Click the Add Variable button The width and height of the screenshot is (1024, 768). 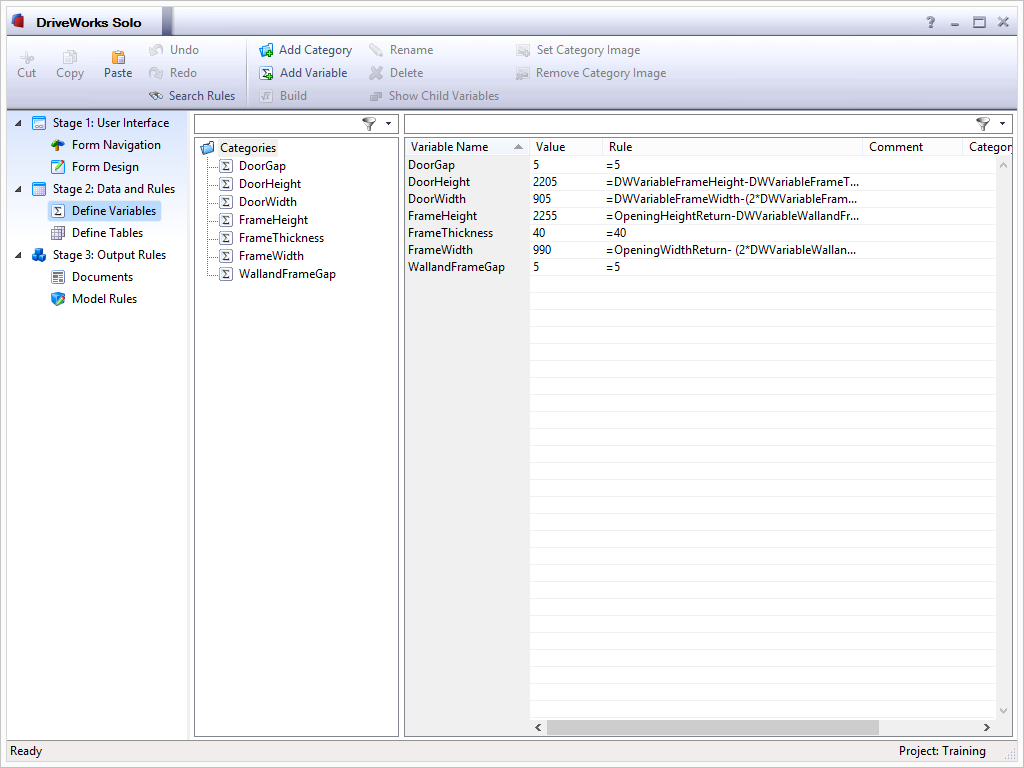[304, 73]
